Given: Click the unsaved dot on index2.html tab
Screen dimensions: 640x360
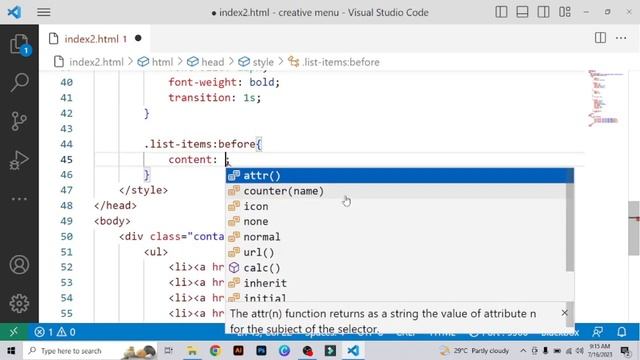Looking at the screenshot, I should click(x=138, y=38).
